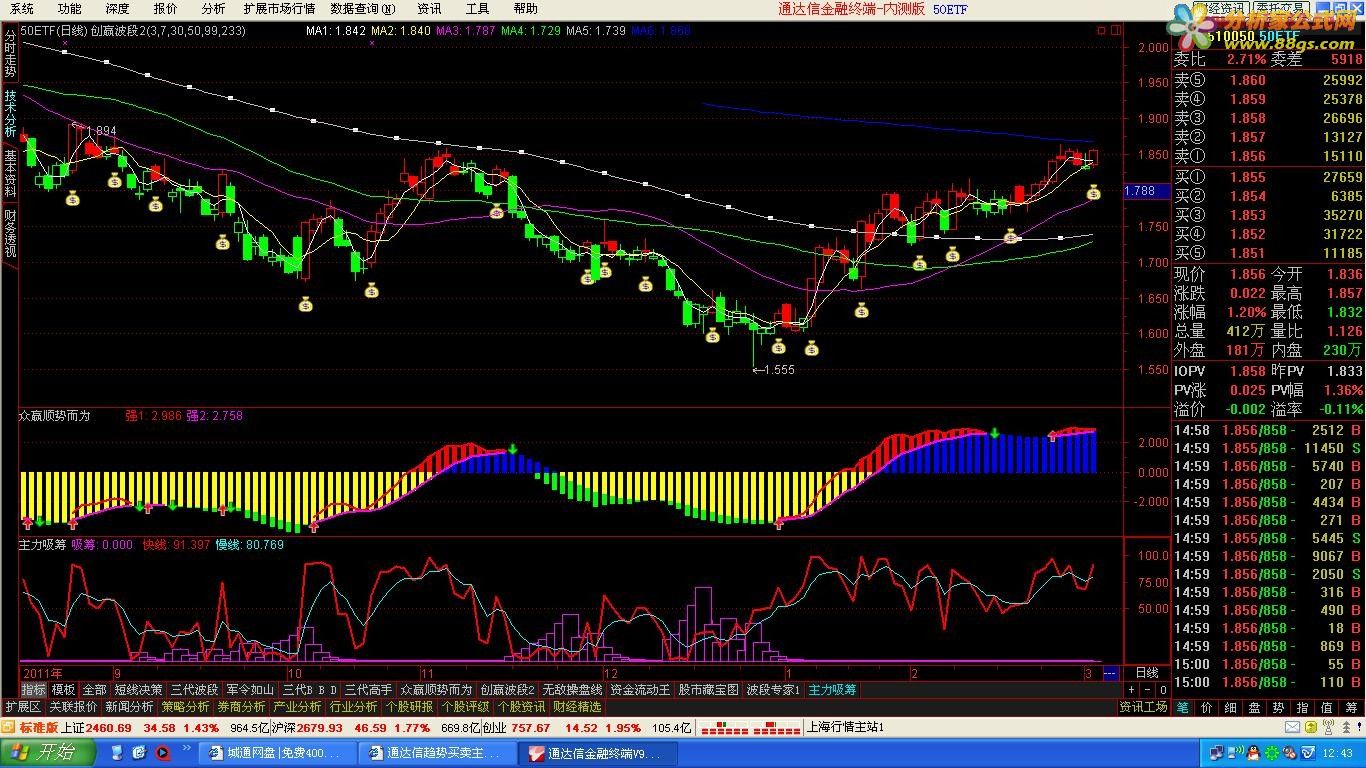
Task: Click the 买① price 1.855 row
Action: [x=1268, y=177]
